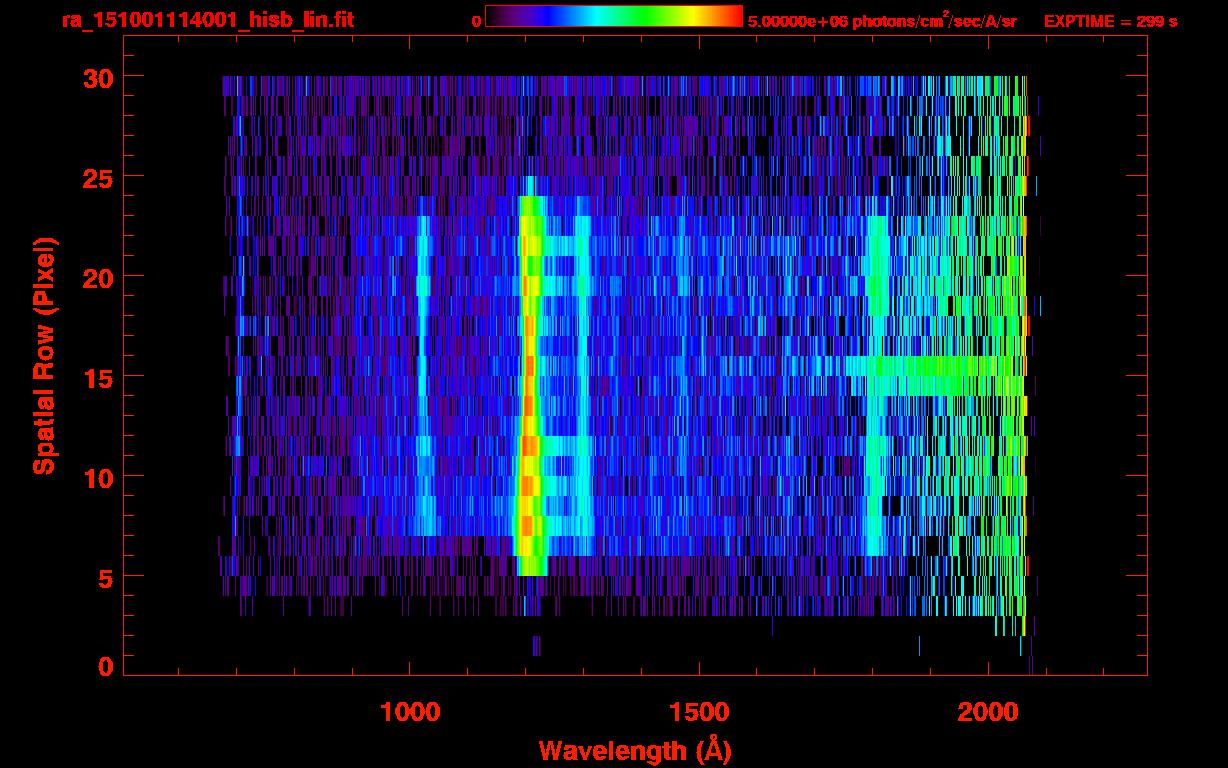Click the Spatial Row (Pixel) axis label
Viewport: 1228px width, 768px height.
pos(44,355)
